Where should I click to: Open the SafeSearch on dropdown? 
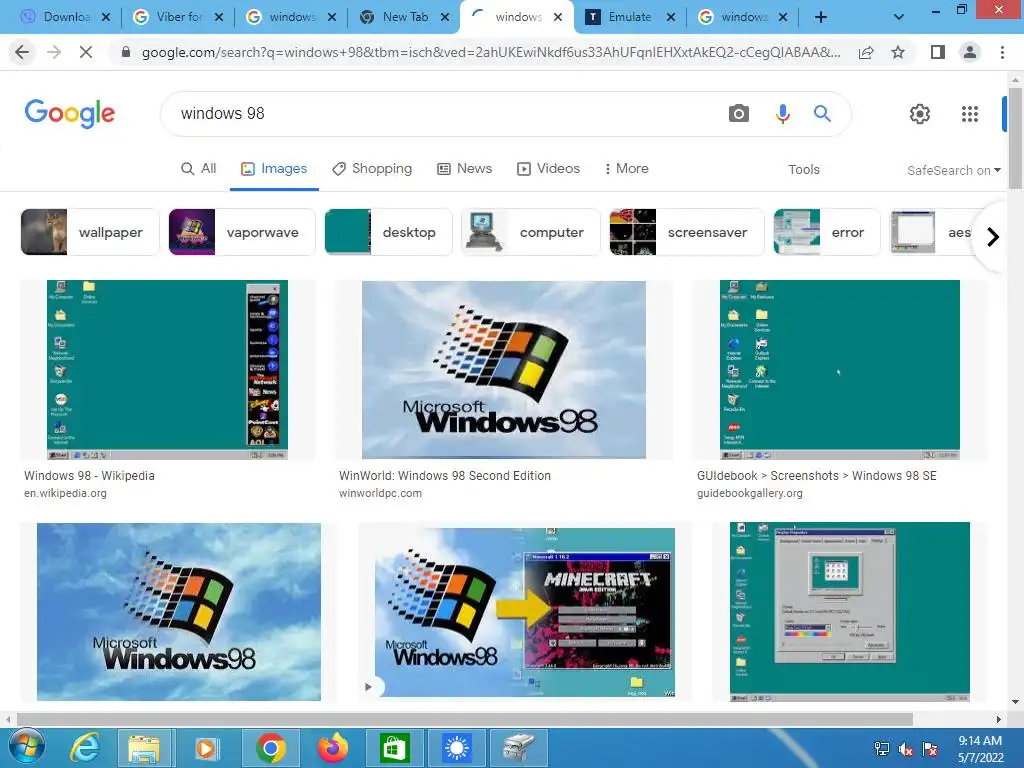953,170
